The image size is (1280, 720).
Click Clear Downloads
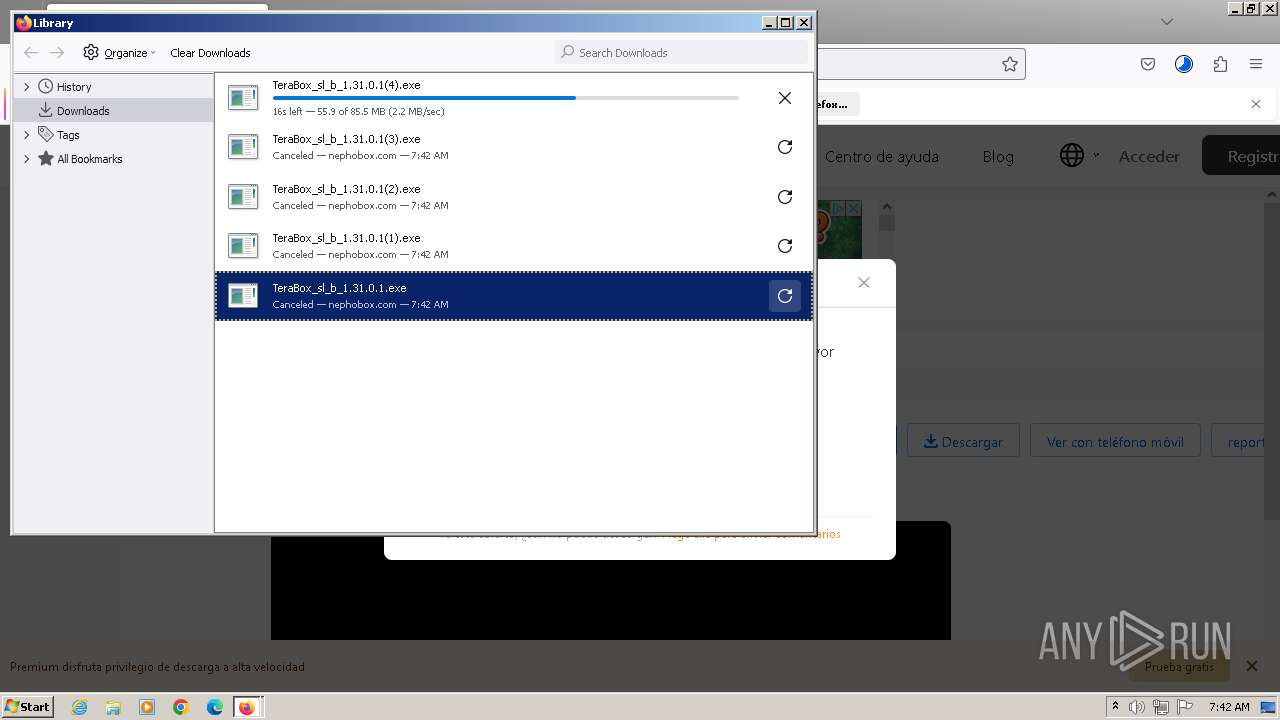click(x=210, y=53)
